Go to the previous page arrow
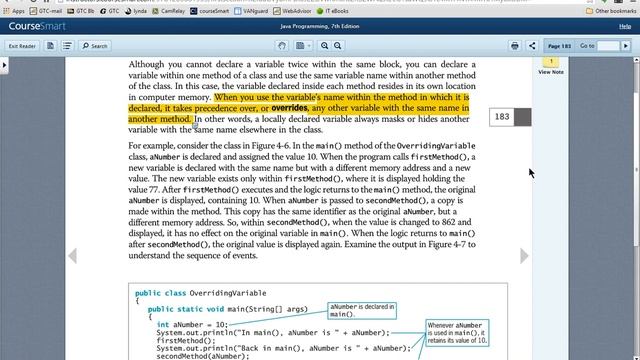The height and width of the screenshot is (360, 640). pos(73,256)
